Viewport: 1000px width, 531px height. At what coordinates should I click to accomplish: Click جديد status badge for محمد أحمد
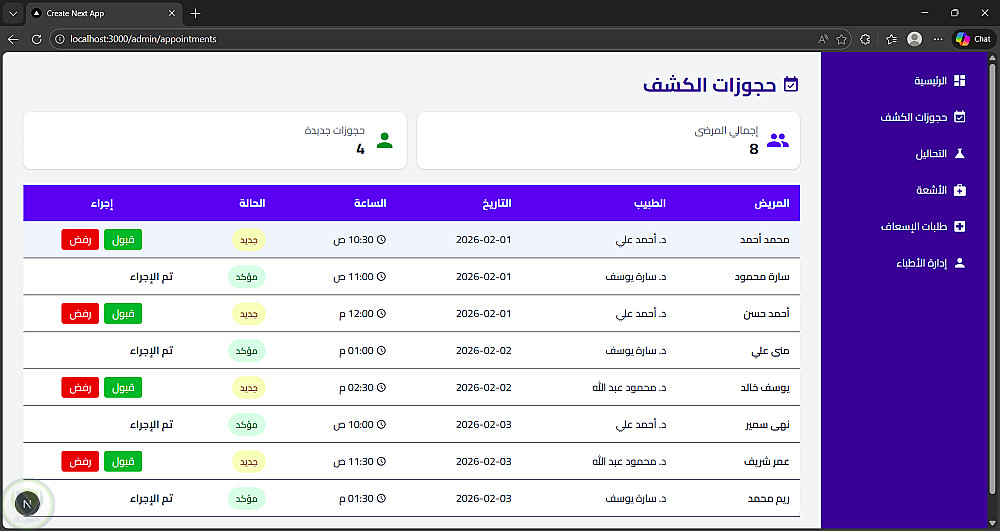(248, 240)
